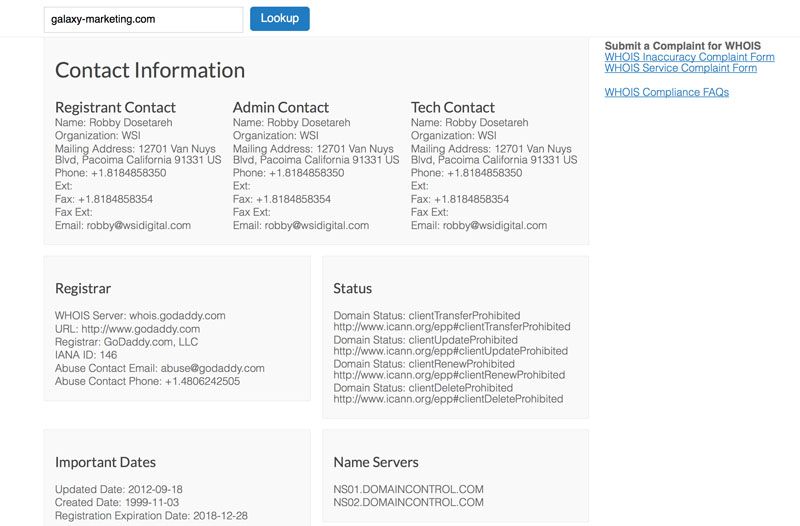Click the Admin Contact name Robby Dosetareh
The height and width of the screenshot is (526, 800).
309,123
